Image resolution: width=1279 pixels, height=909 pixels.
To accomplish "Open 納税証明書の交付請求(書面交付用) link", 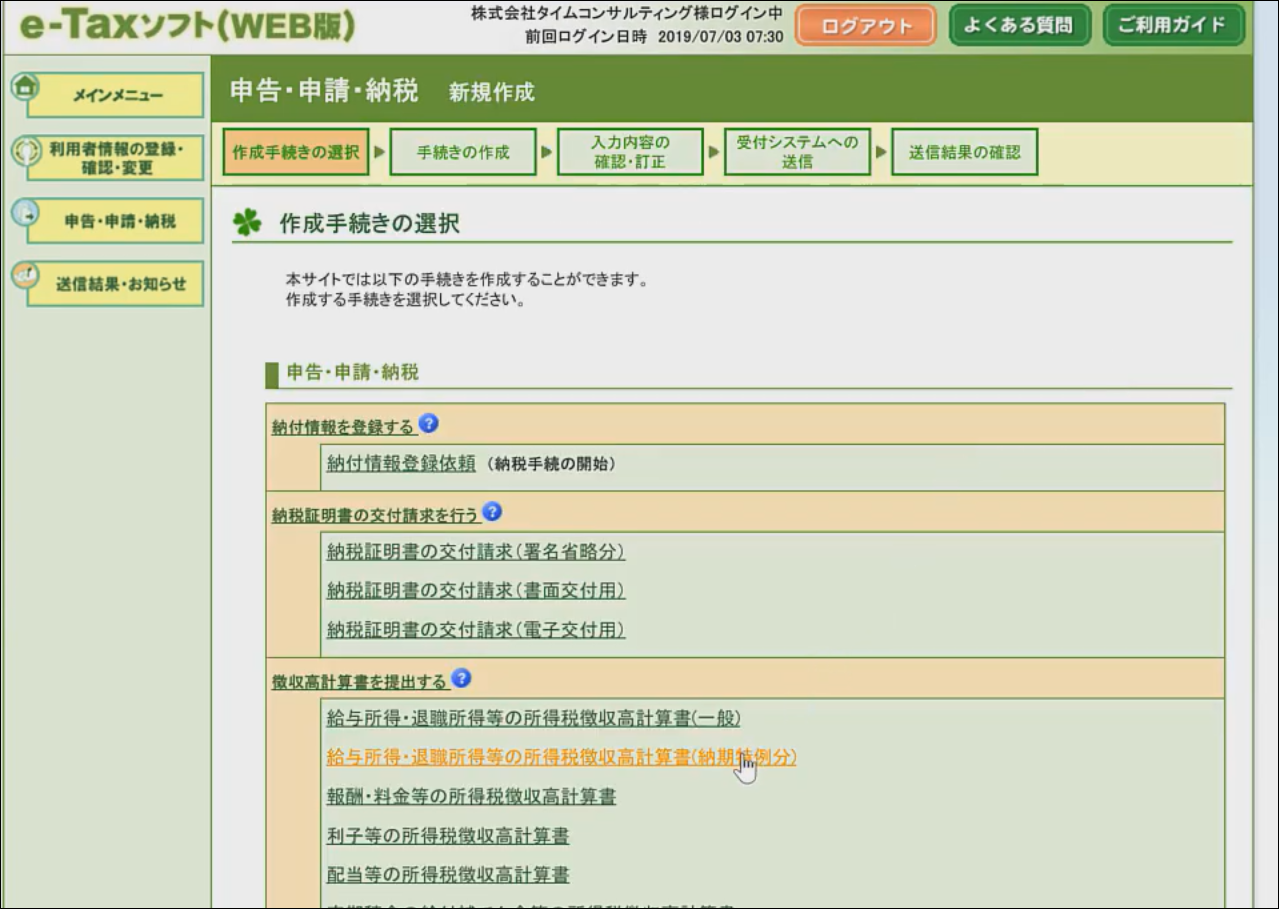I will (x=476, y=591).
